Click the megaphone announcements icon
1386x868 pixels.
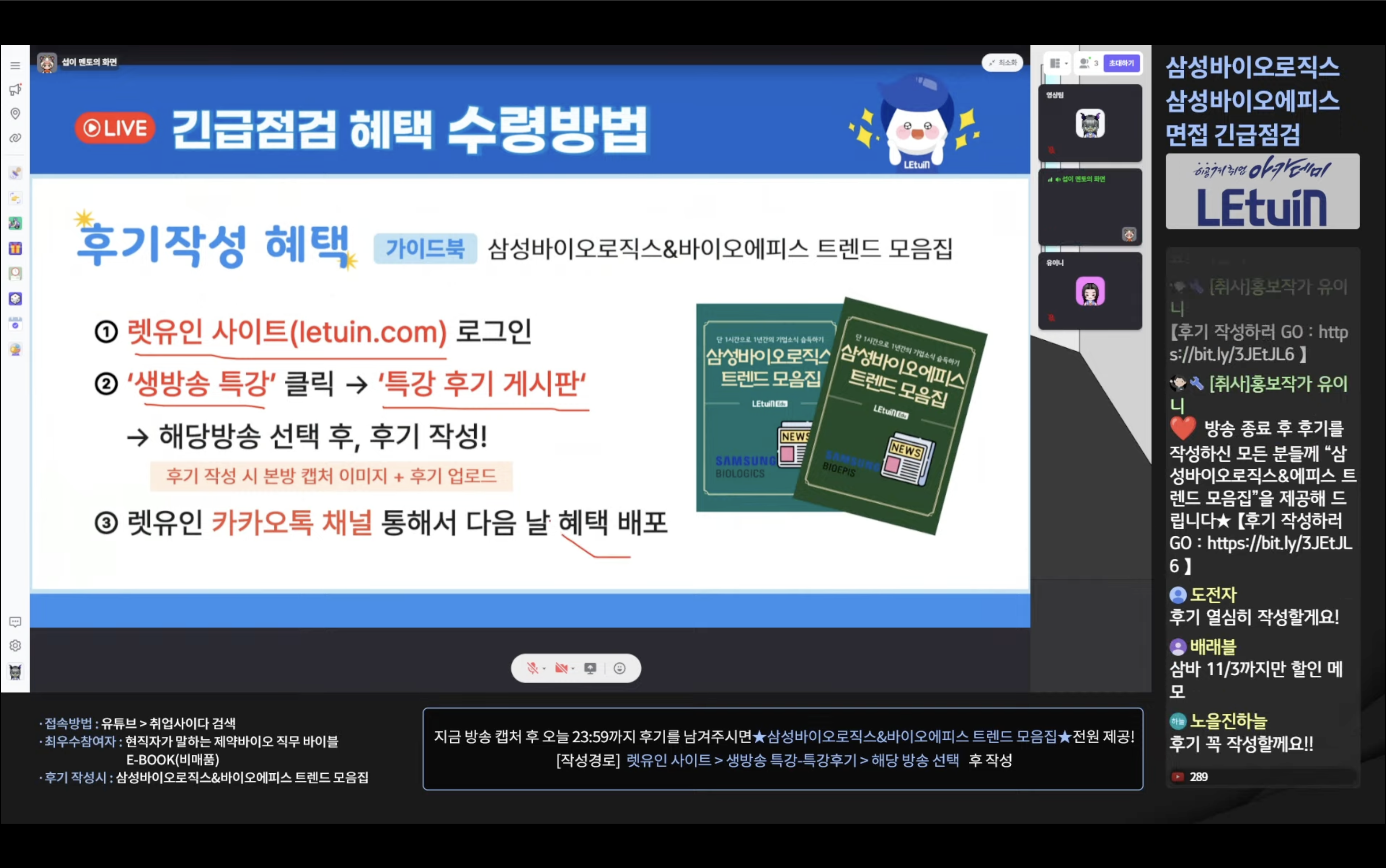(16, 90)
